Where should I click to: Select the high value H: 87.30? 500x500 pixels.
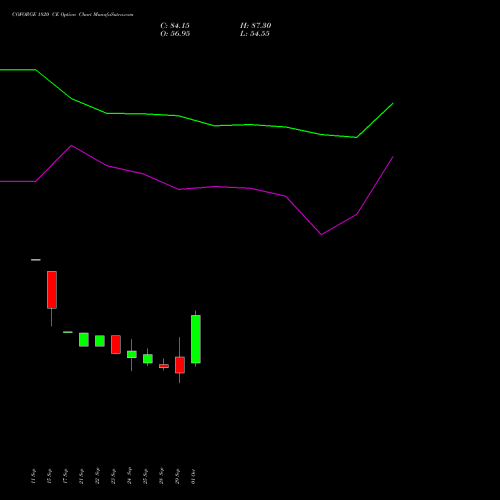coord(256,26)
